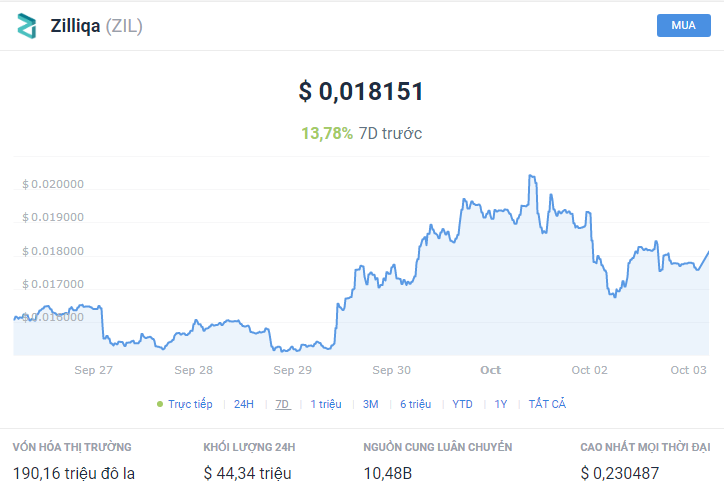Click the VỐN HÓA THỊ TRƯỜNG value
The height and width of the screenshot is (493, 724).
coord(74,472)
